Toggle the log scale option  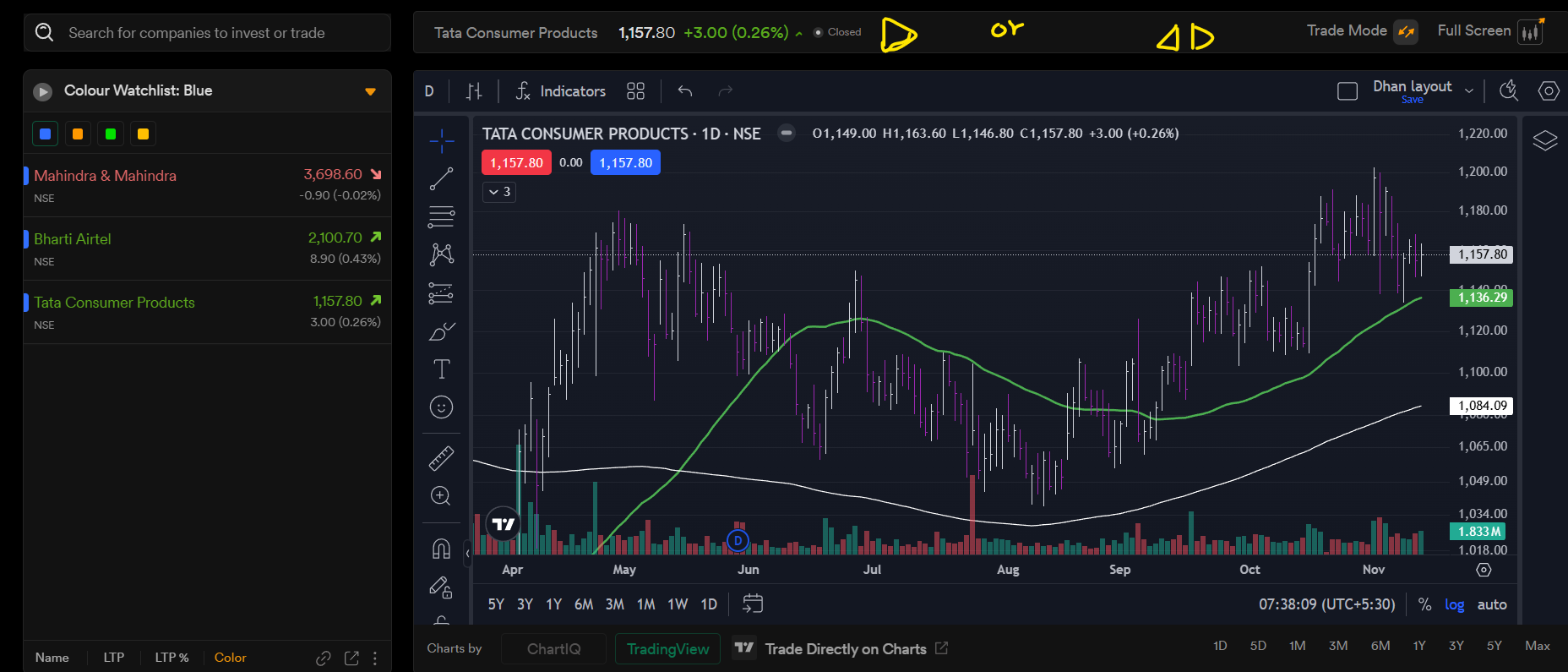tap(1454, 604)
